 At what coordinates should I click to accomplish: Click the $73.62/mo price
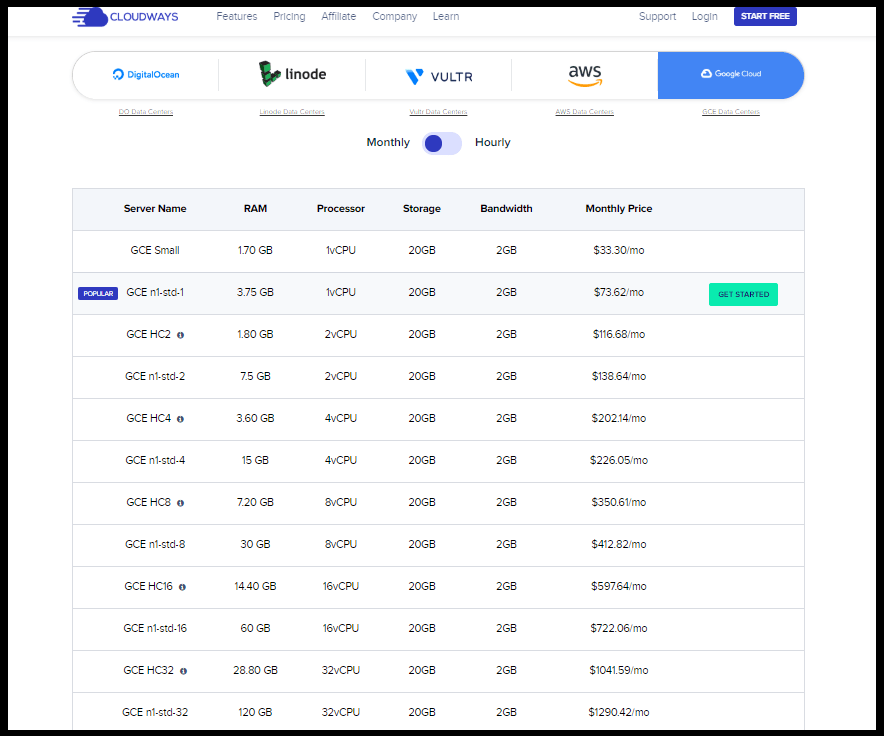pos(618,293)
